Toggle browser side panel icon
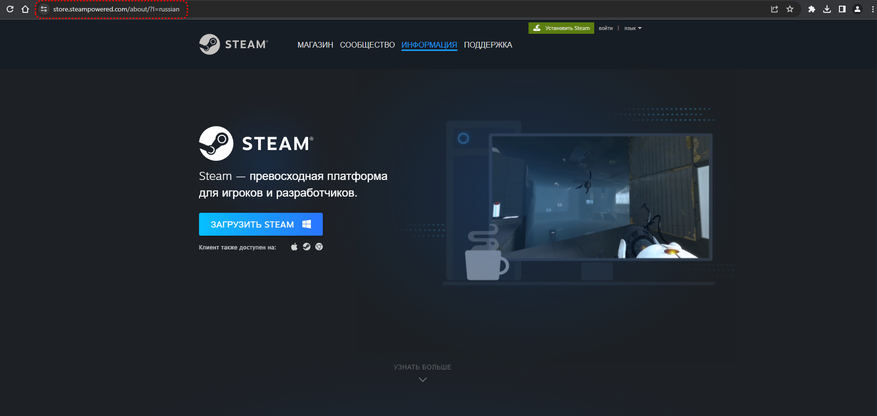 pos(842,9)
